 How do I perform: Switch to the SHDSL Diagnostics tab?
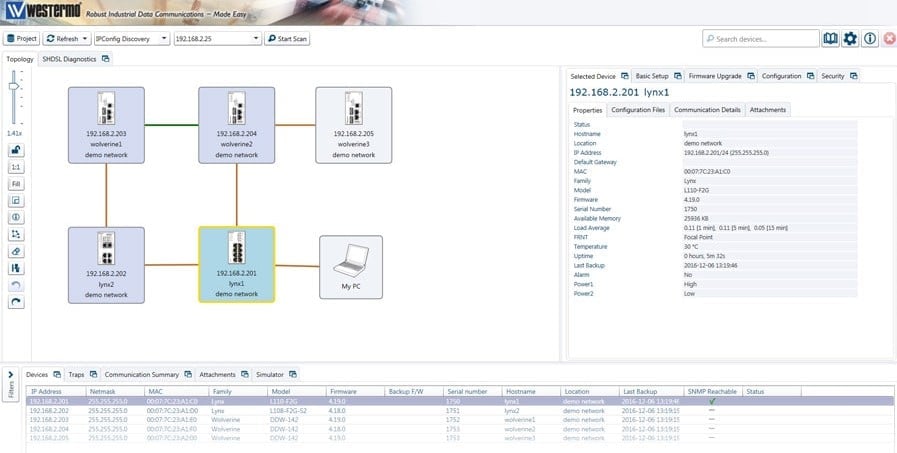click(69, 59)
